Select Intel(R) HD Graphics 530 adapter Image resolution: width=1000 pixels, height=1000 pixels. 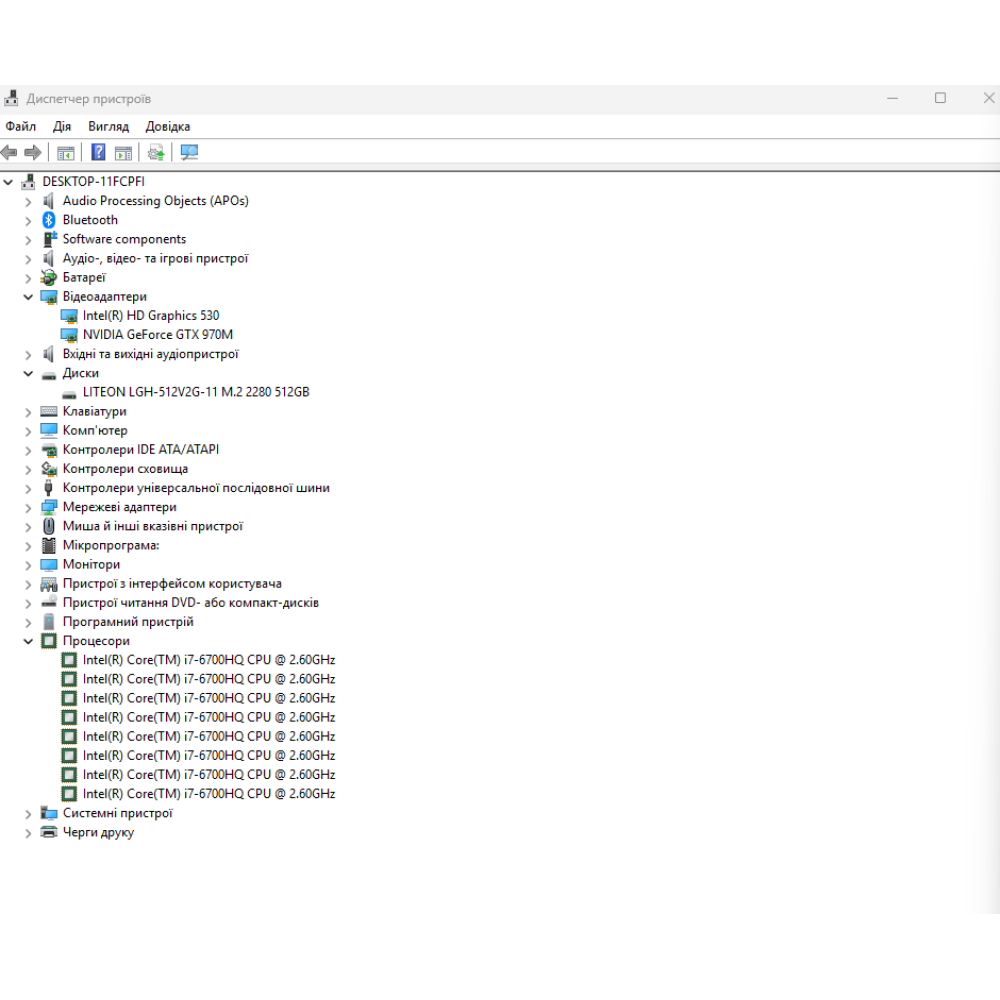coord(150,316)
